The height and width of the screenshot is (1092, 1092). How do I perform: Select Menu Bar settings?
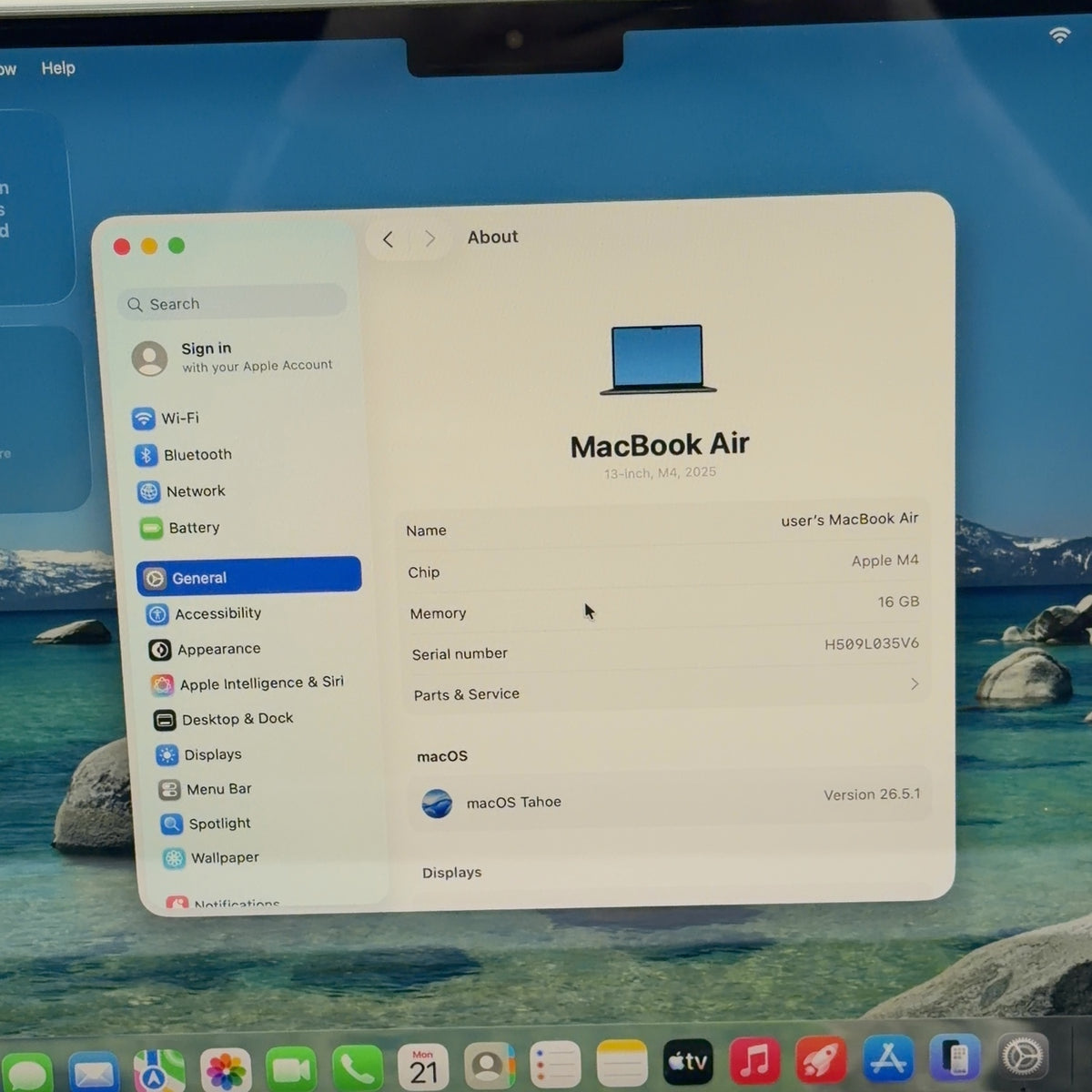[x=206, y=789]
